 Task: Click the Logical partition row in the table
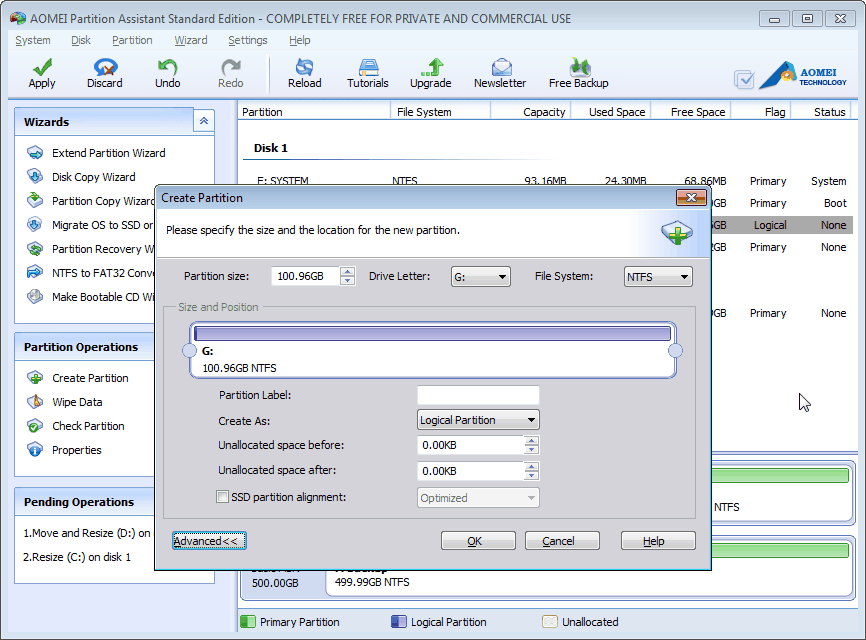[x=781, y=225]
